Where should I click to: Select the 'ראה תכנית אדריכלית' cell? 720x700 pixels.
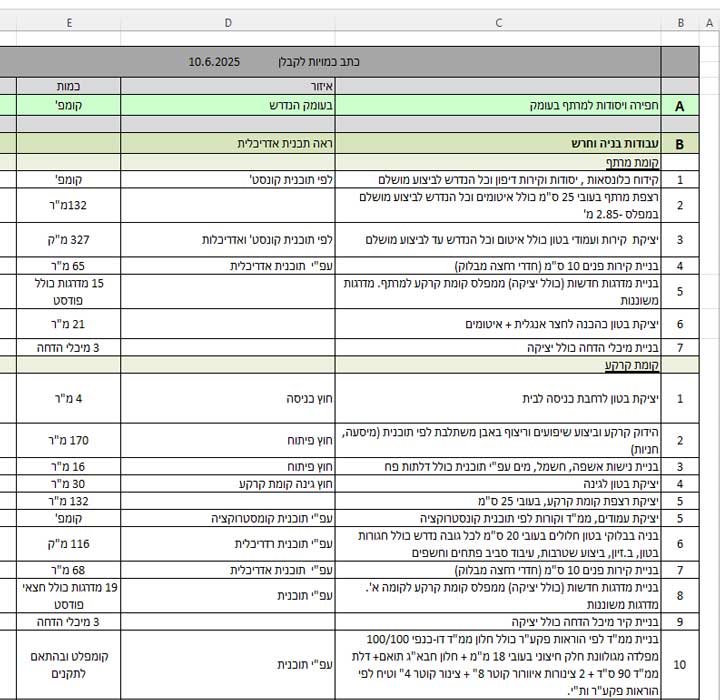228,144
